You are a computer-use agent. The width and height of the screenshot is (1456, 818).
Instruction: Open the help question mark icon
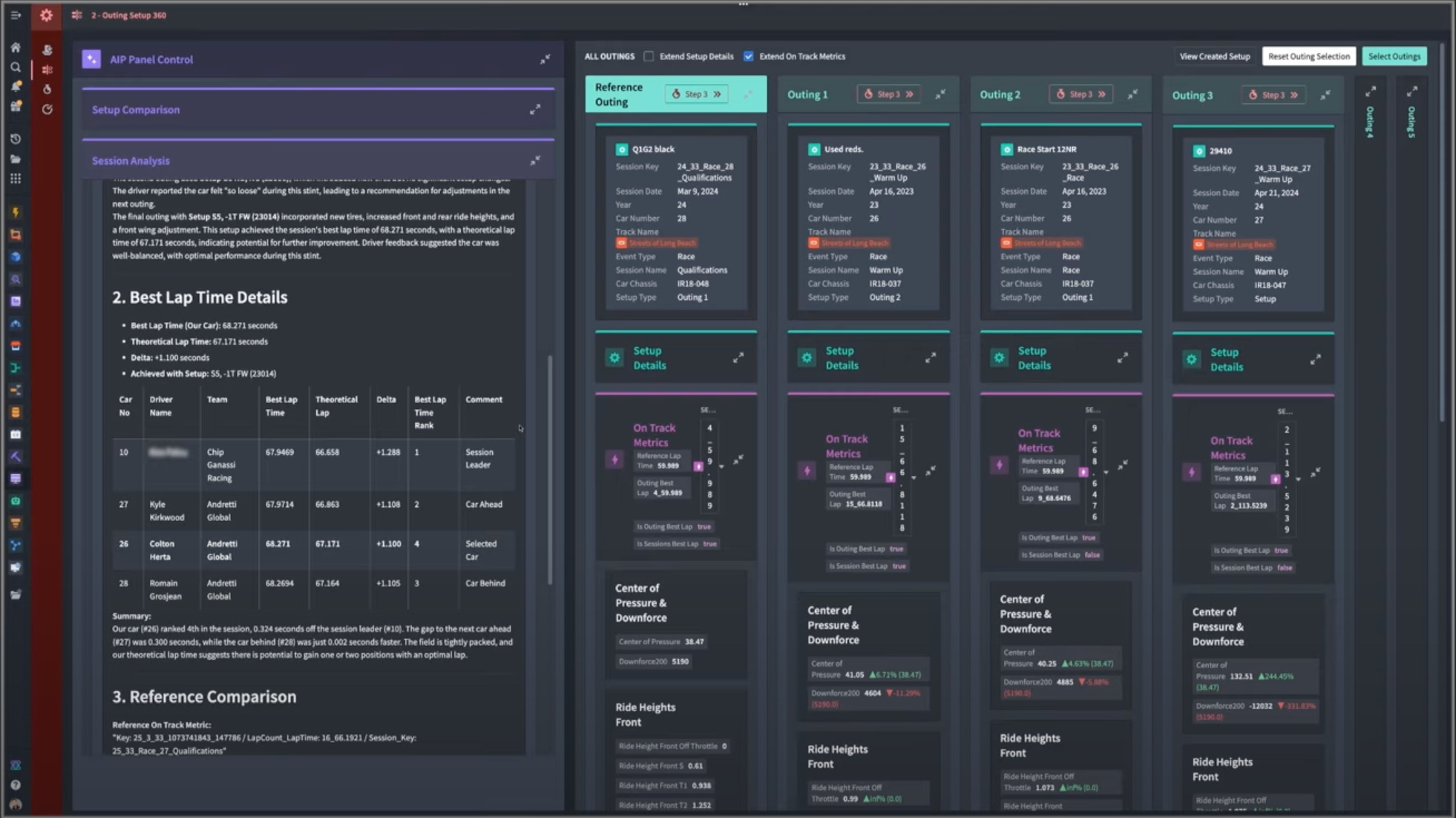15,785
